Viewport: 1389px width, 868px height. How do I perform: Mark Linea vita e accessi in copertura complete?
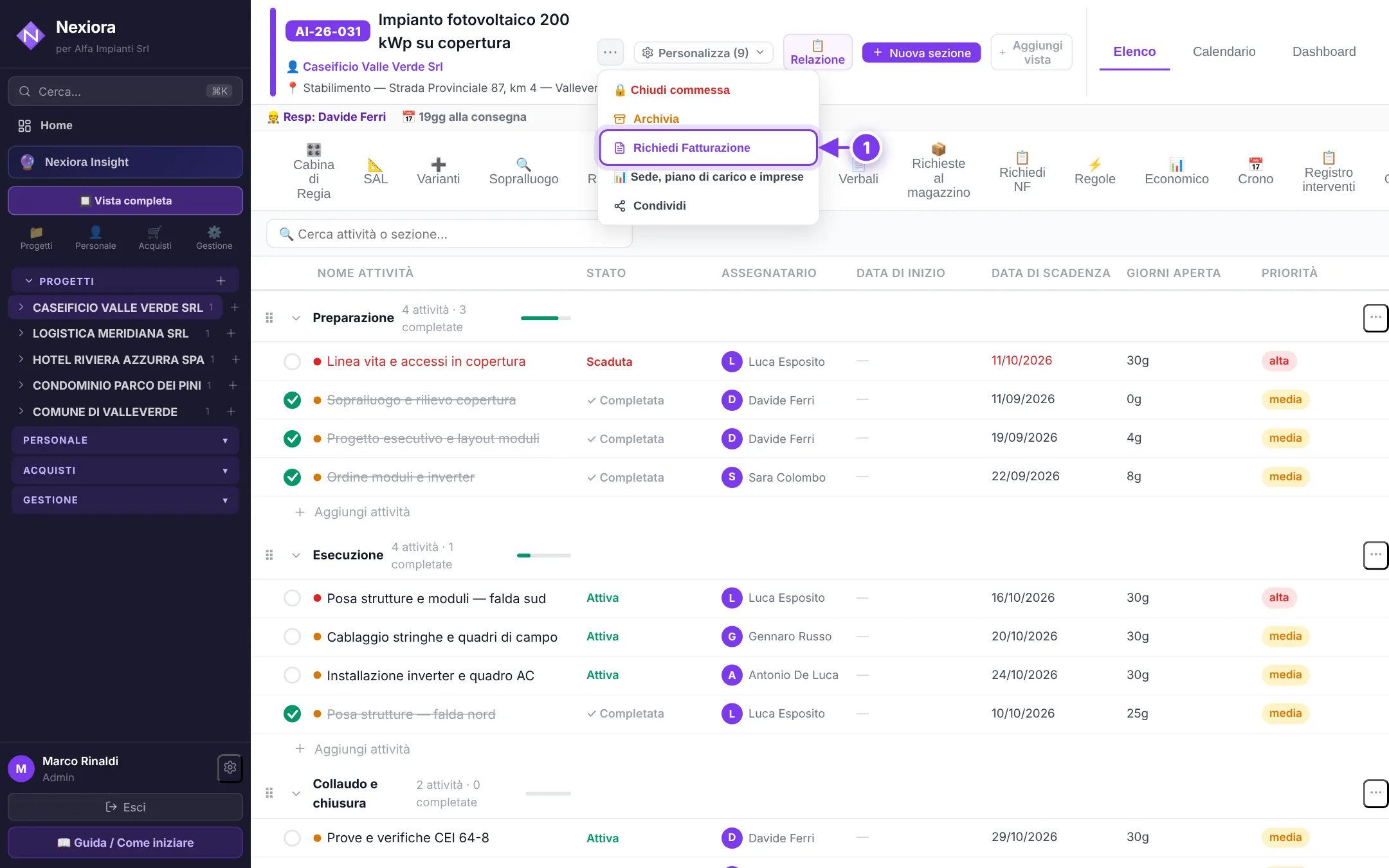(292, 361)
